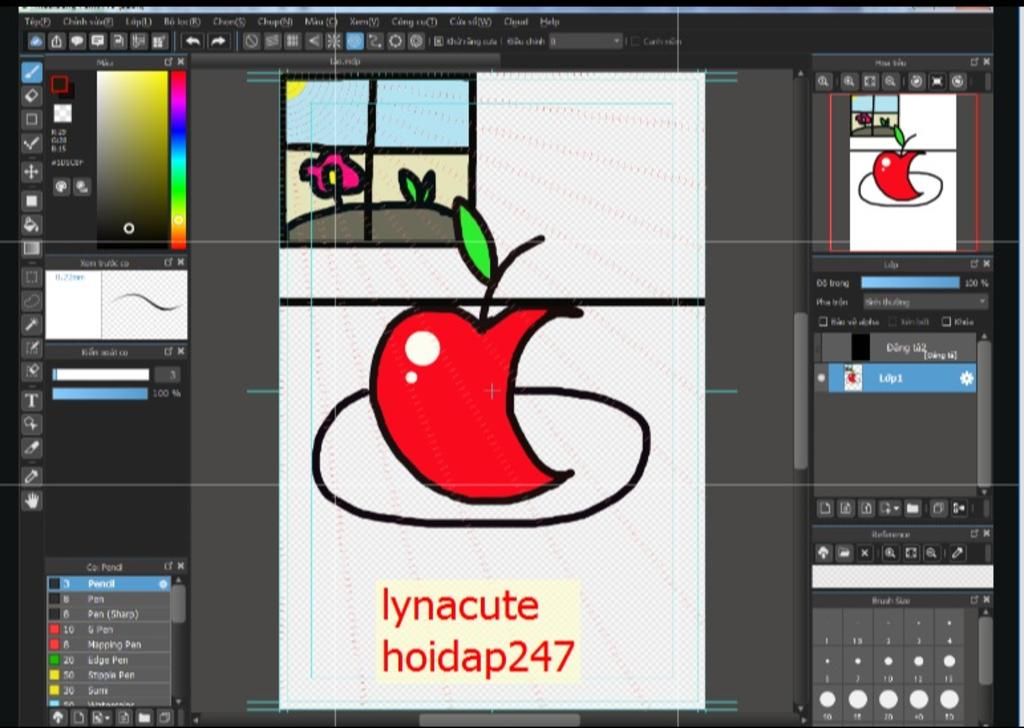
Task: Toggle the checkbox right of Điều chỉnh dropdown
Action: (x=635, y=41)
